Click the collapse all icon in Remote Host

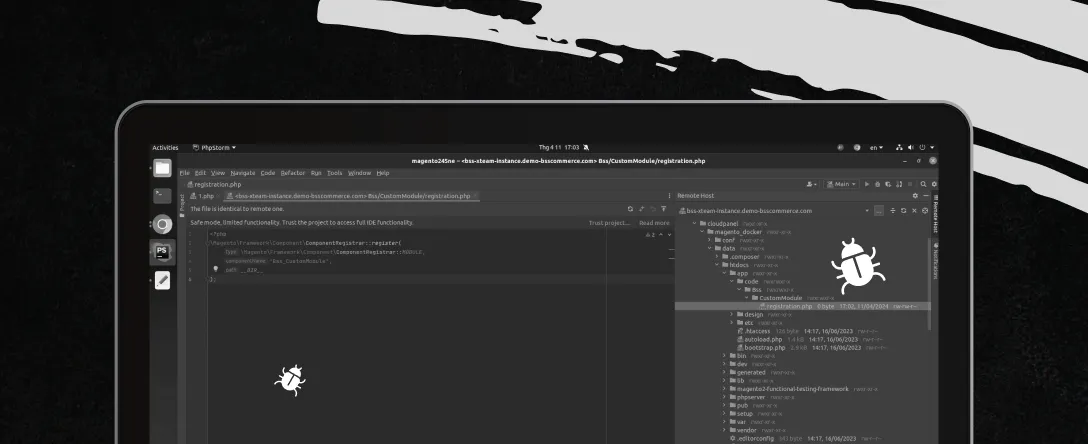pyautogui.click(x=893, y=210)
